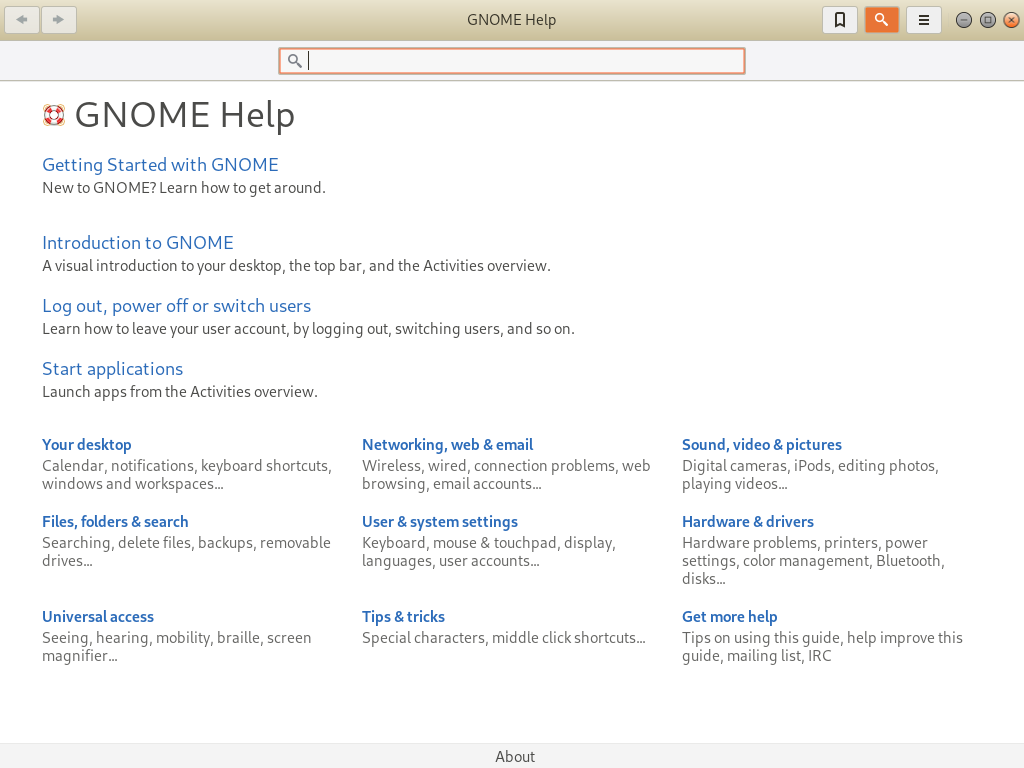Open Getting Started with GNOME link
This screenshot has height=768, width=1024.
tap(160, 165)
